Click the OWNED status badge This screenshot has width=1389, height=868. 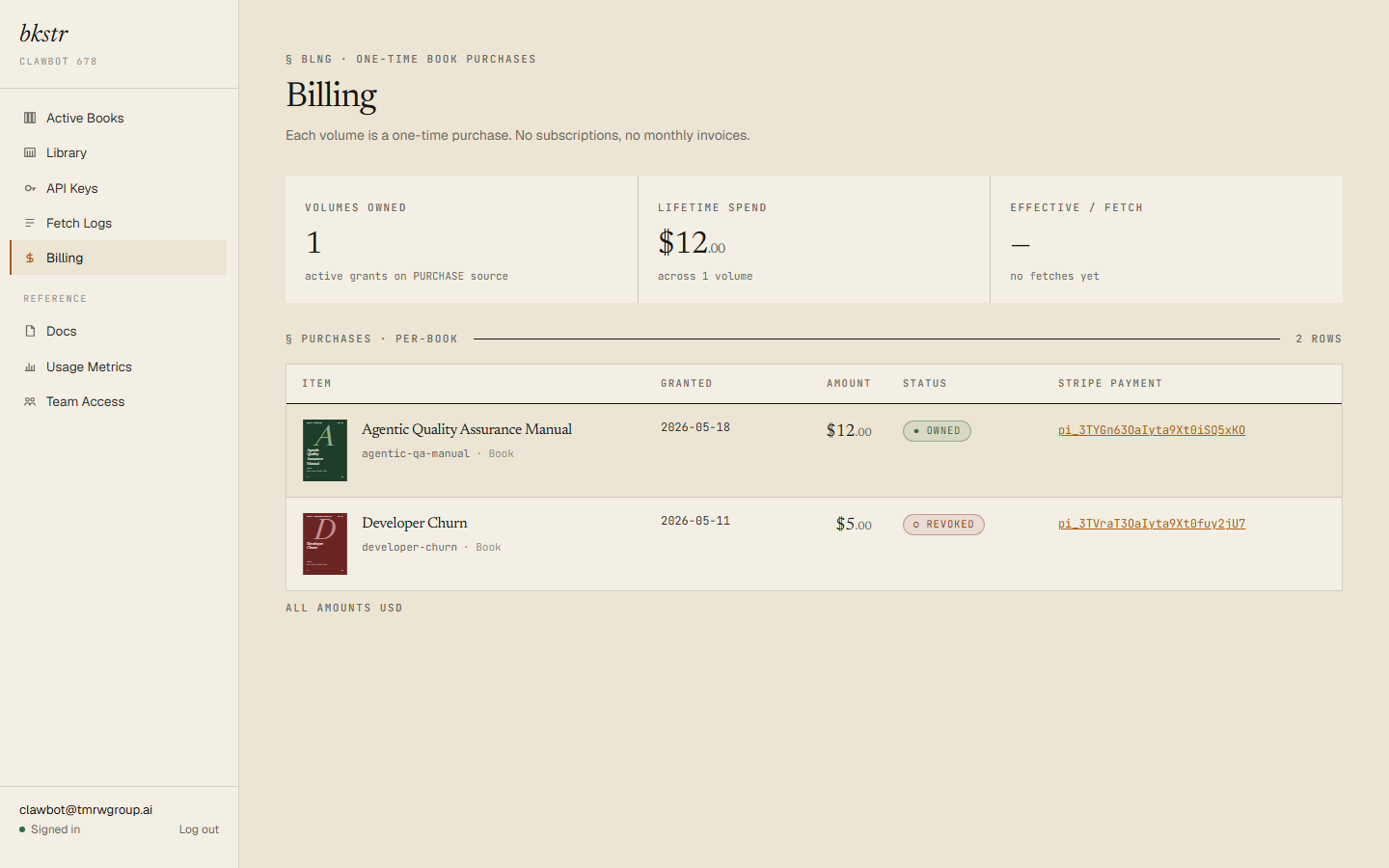(x=937, y=431)
